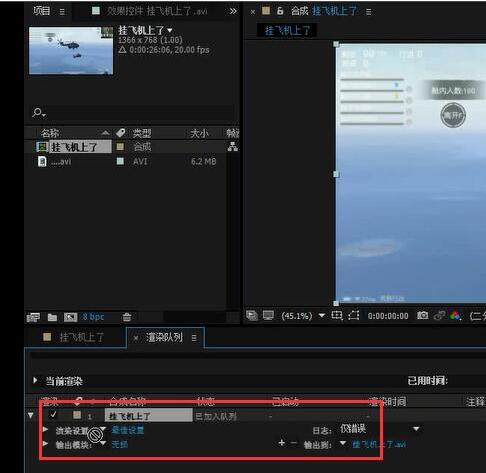This screenshot has height=473, width=486.
Task: Open the 无损 output module link
Action: [120, 444]
